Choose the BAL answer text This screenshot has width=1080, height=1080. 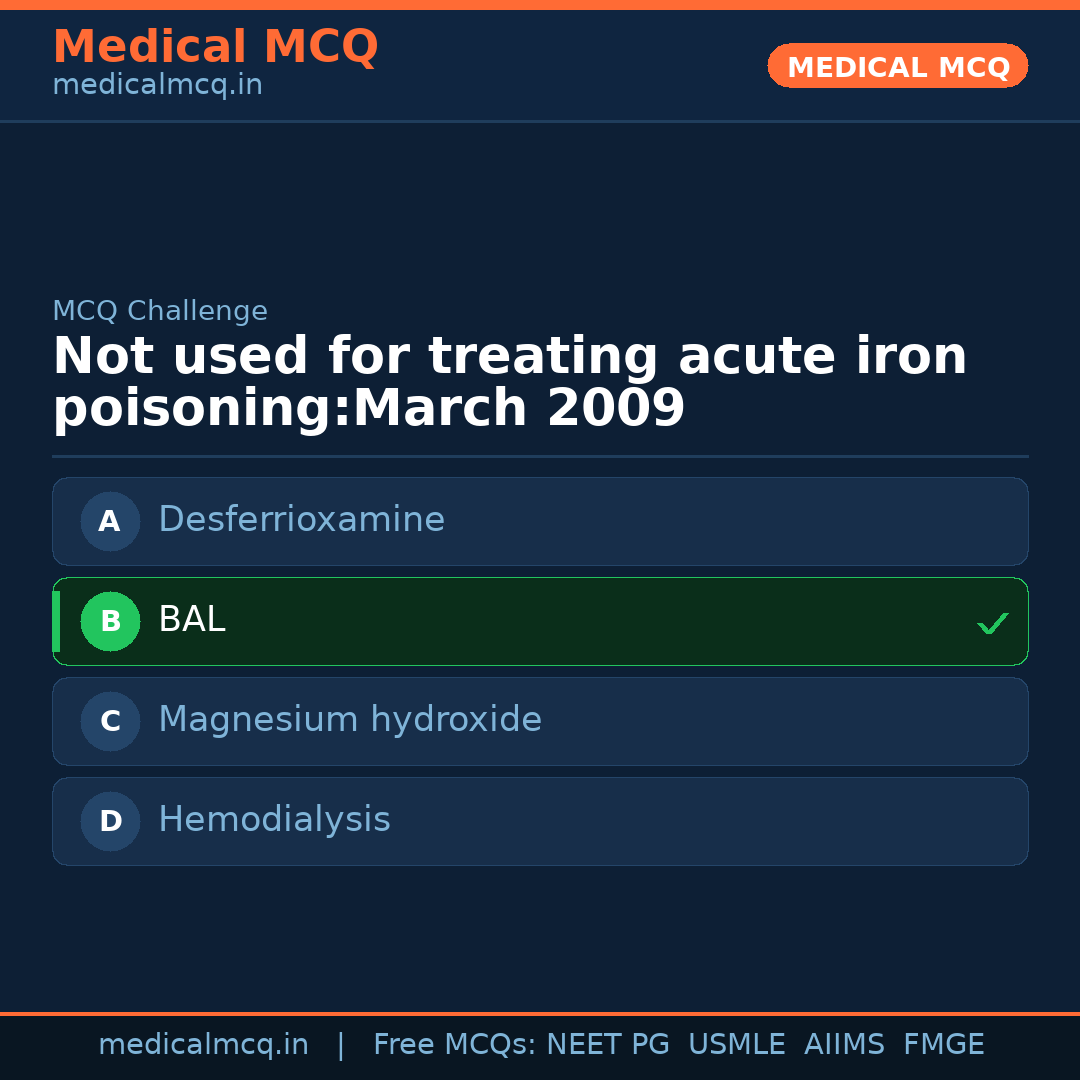(x=192, y=620)
